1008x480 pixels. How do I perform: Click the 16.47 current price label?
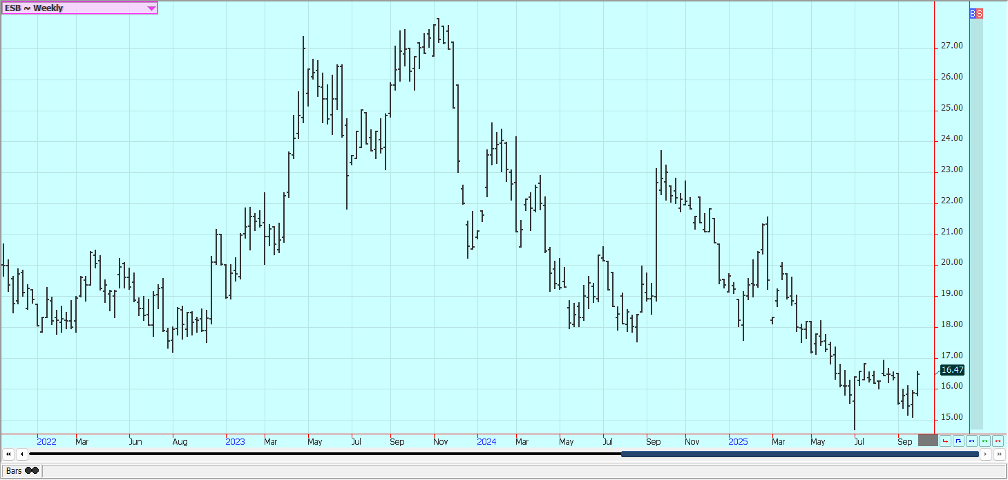click(952, 370)
